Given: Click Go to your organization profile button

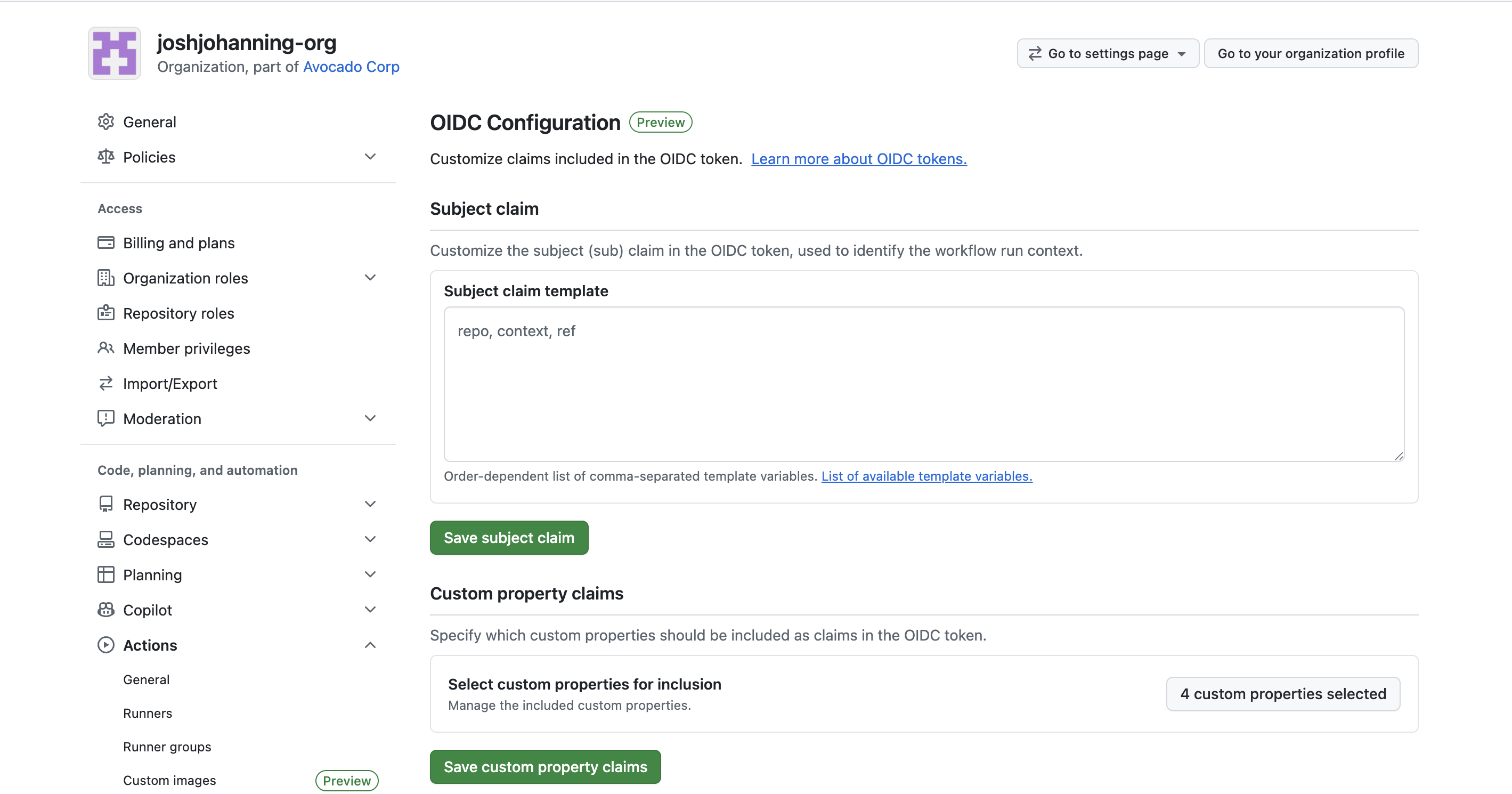Looking at the screenshot, I should tap(1310, 53).
